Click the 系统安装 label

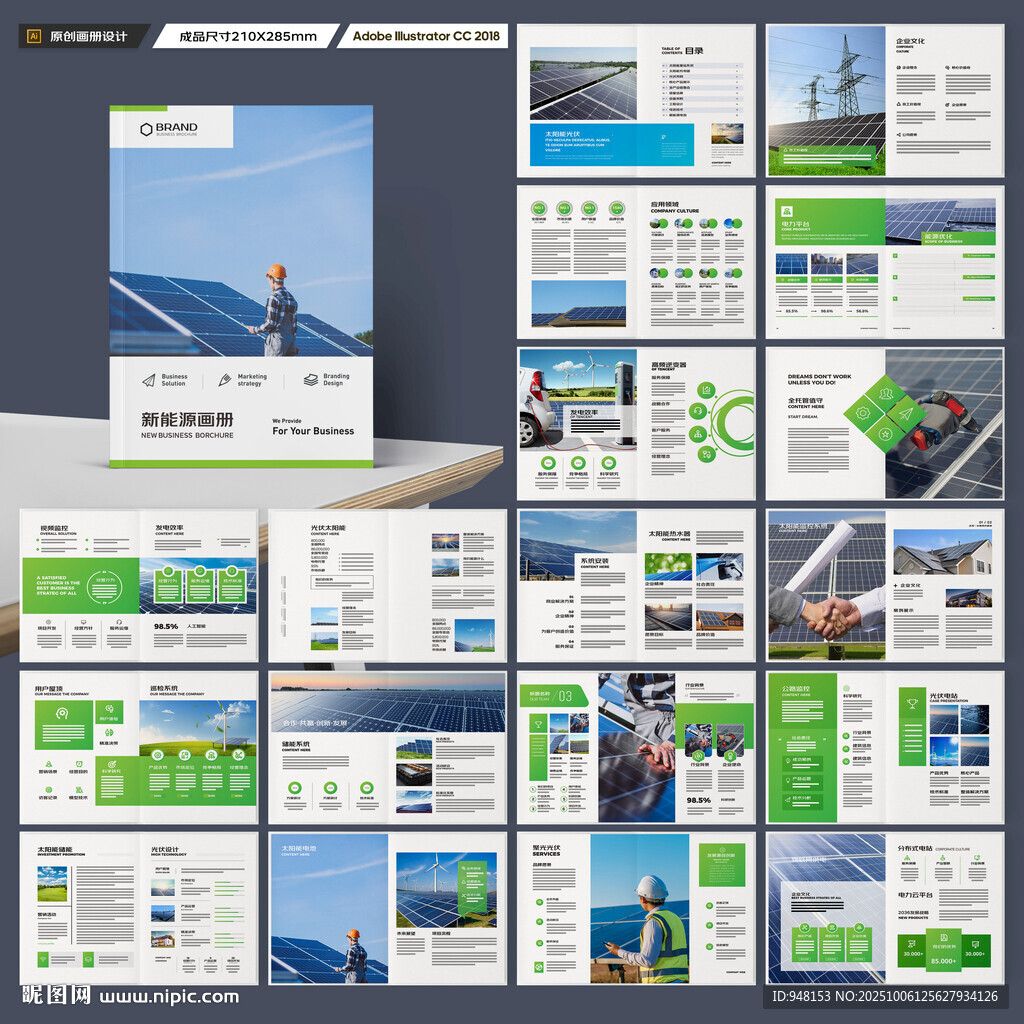(x=594, y=560)
